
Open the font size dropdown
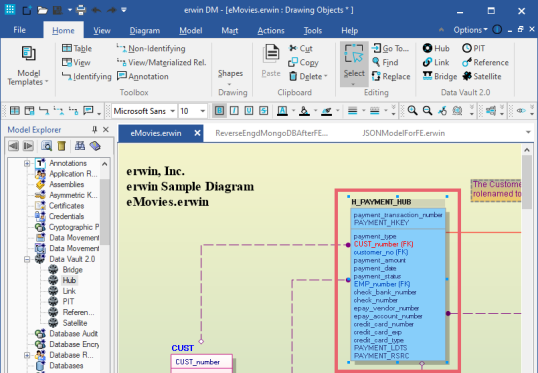tap(202, 111)
